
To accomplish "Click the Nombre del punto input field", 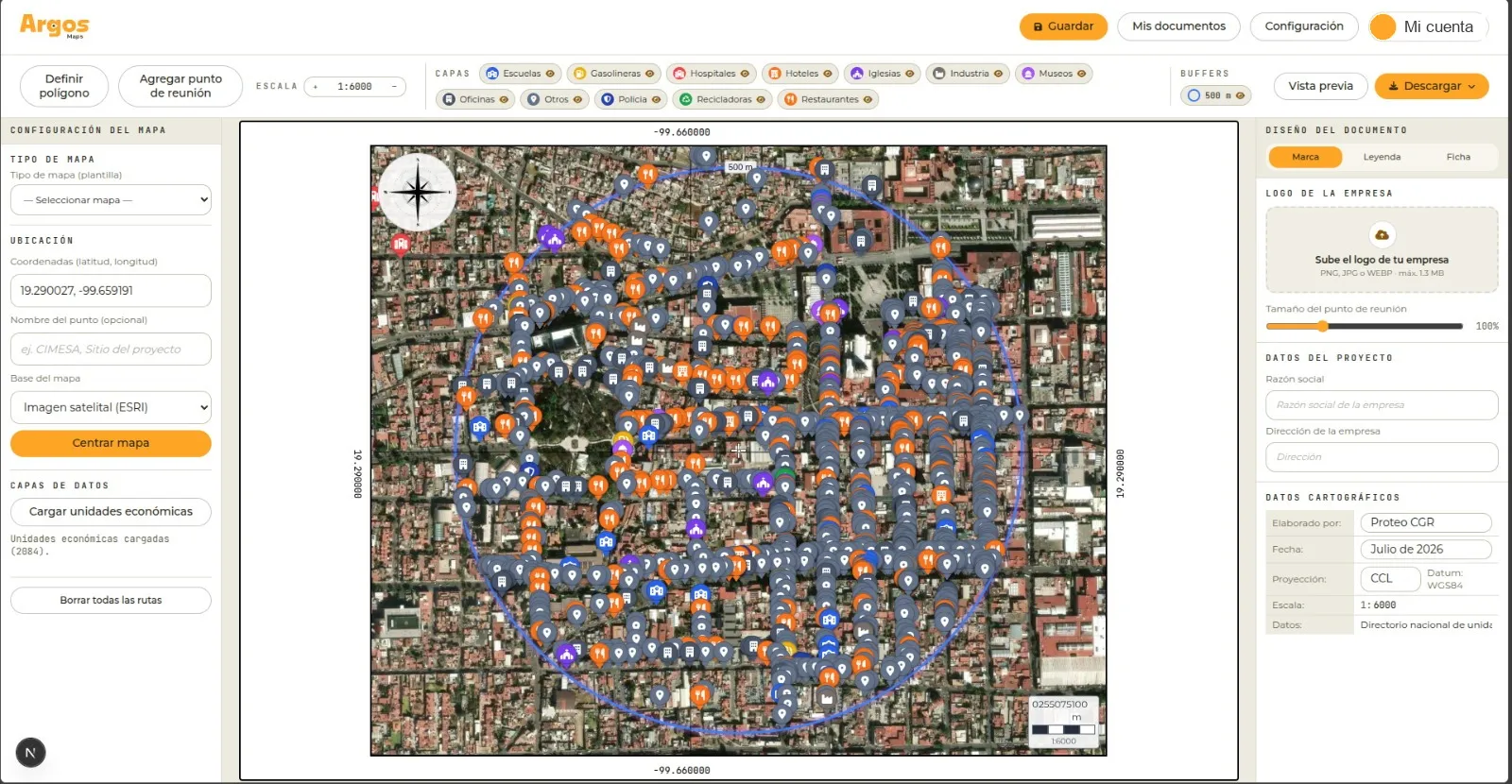I will [111, 349].
